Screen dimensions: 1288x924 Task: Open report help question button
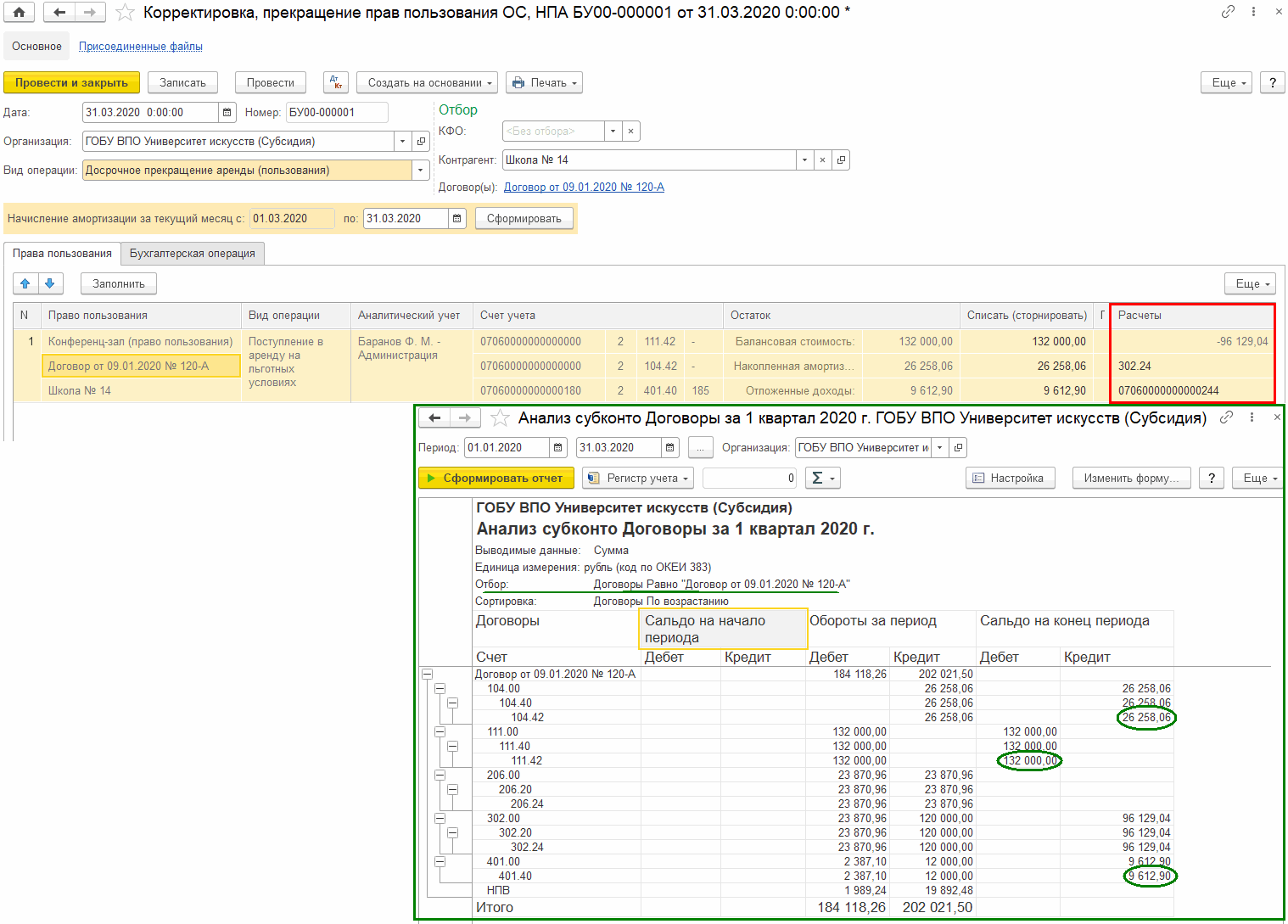1212,478
